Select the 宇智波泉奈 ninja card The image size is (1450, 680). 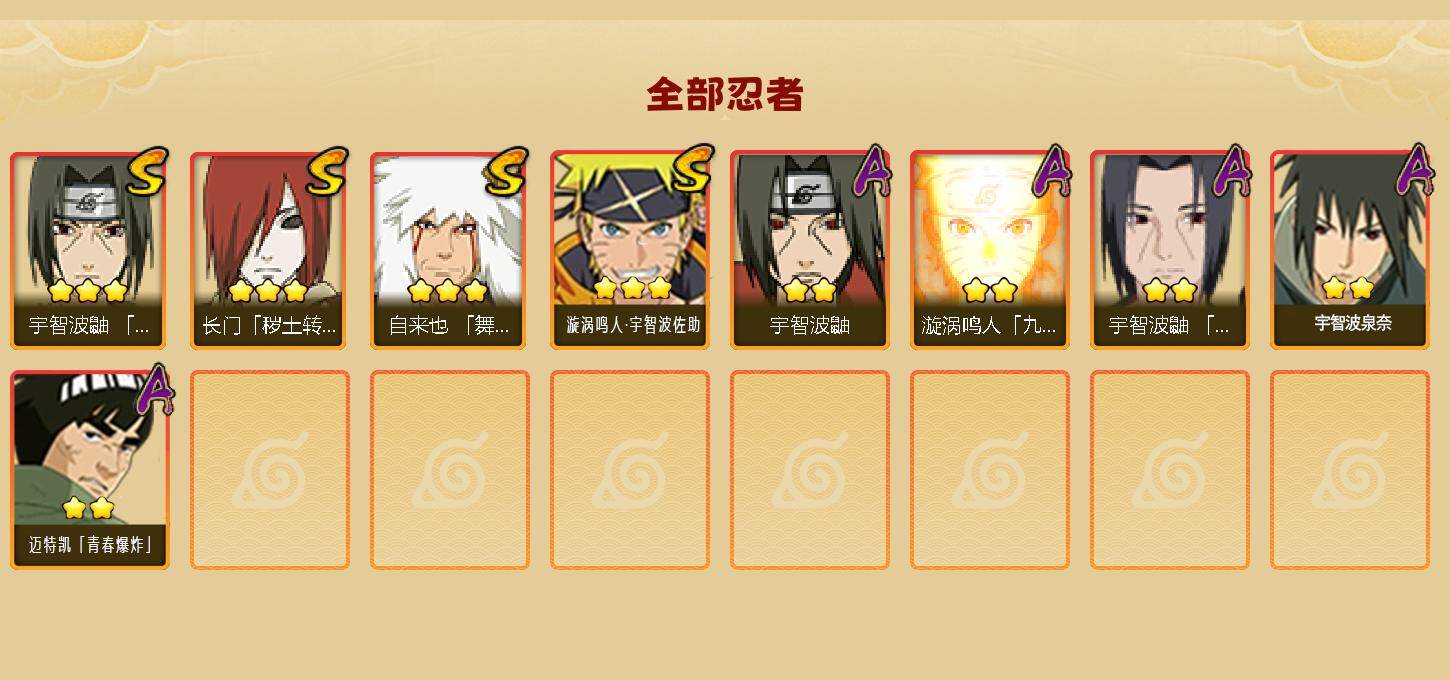[1349, 250]
